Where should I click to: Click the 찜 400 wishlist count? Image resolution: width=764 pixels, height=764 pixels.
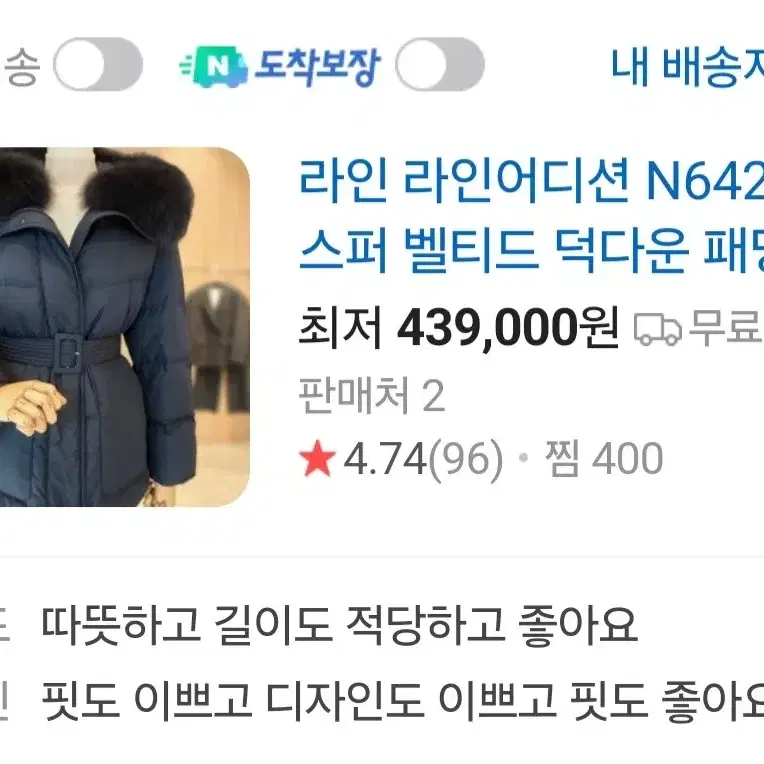(x=604, y=458)
